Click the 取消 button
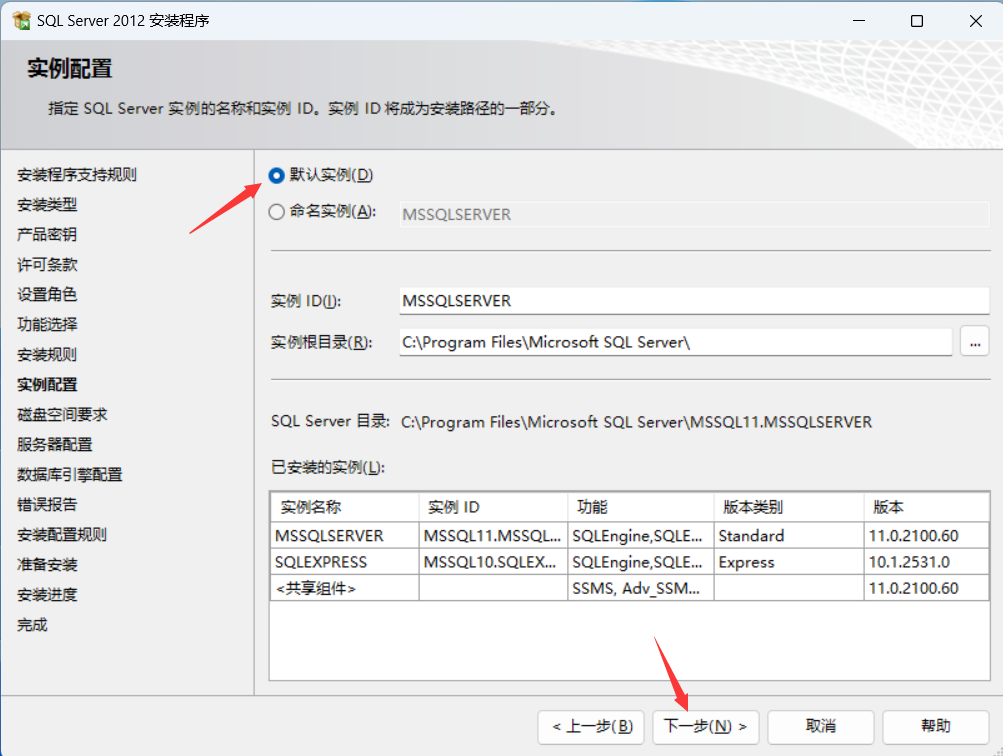The width and height of the screenshot is (1003, 756). 821,727
